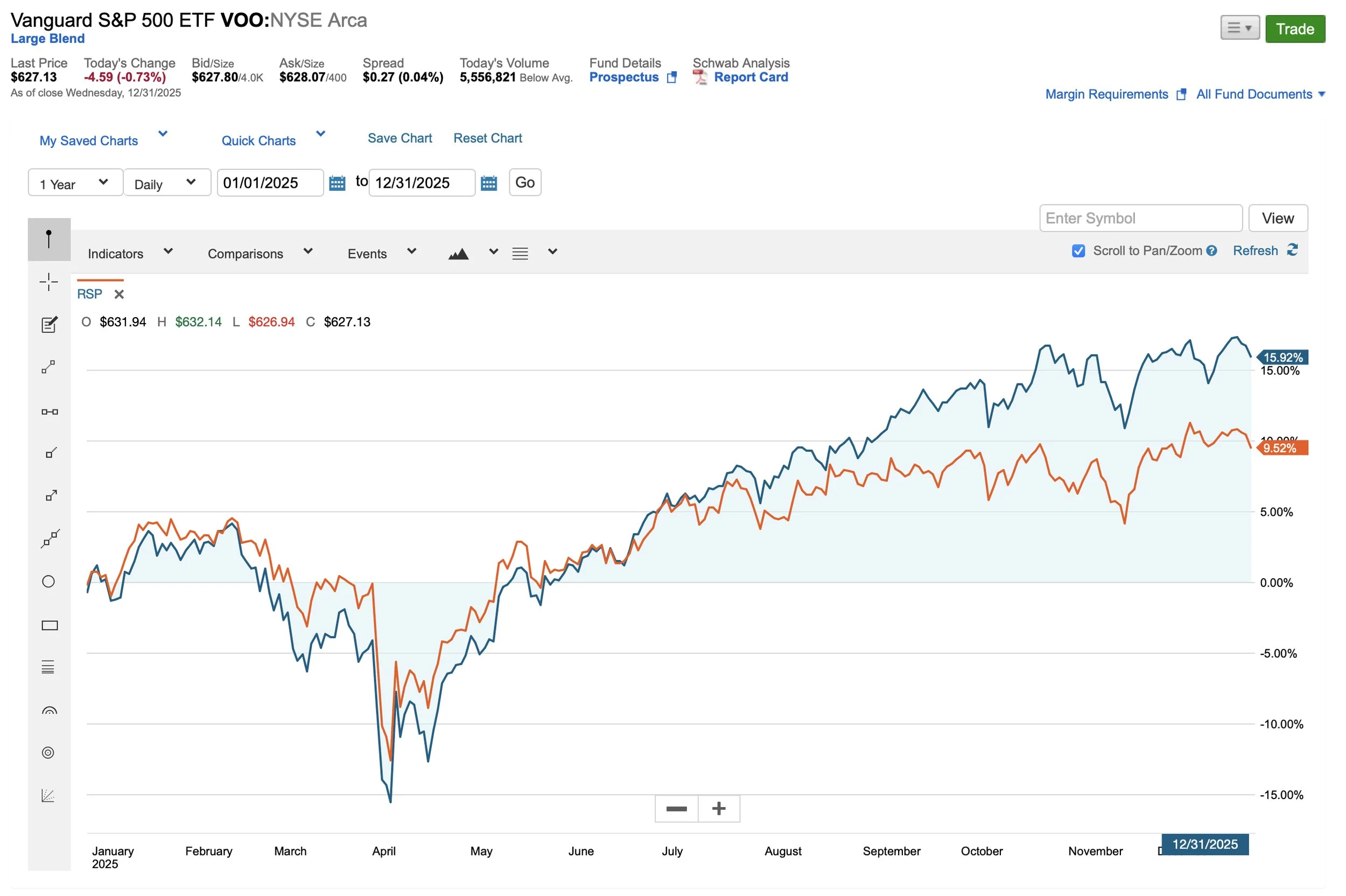Viewport: 1346px width, 896px height.
Task: Remove the RSP comparison
Action: tap(119, 295)
